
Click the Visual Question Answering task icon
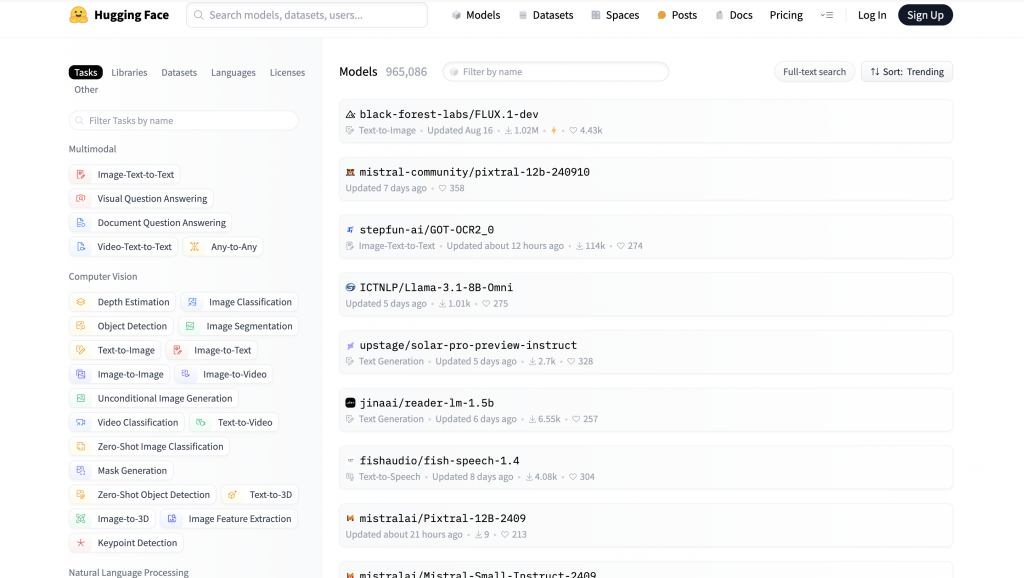coord(81,199)
